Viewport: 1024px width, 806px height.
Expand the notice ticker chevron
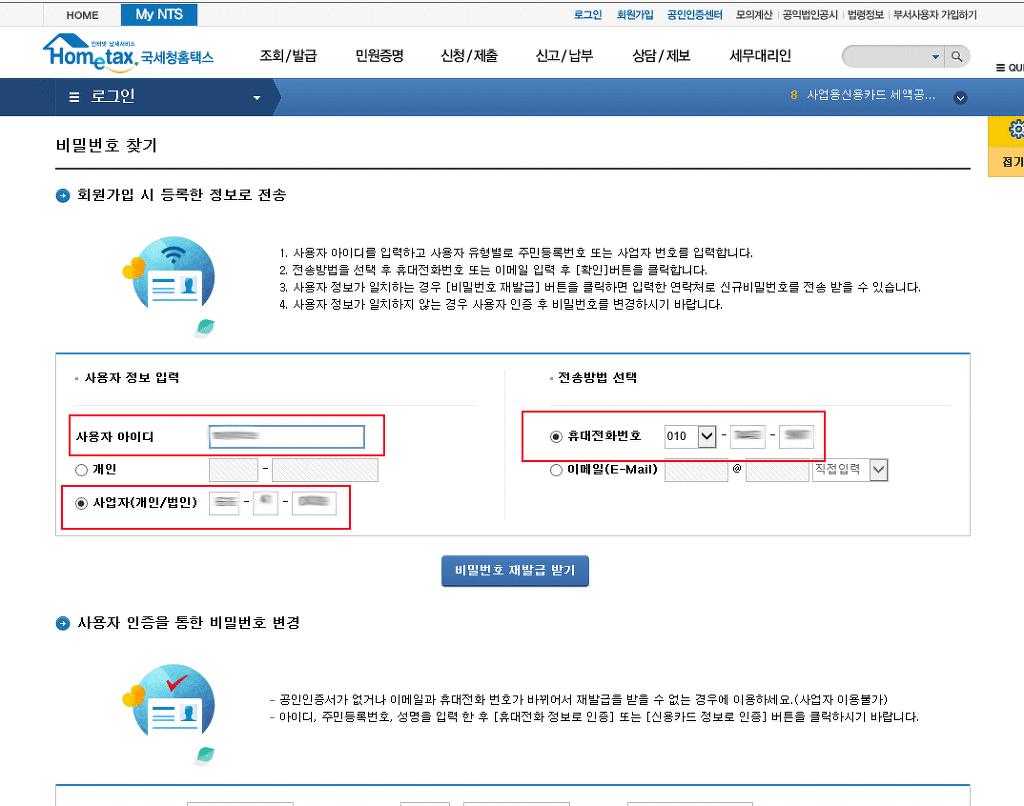point(960,98)
